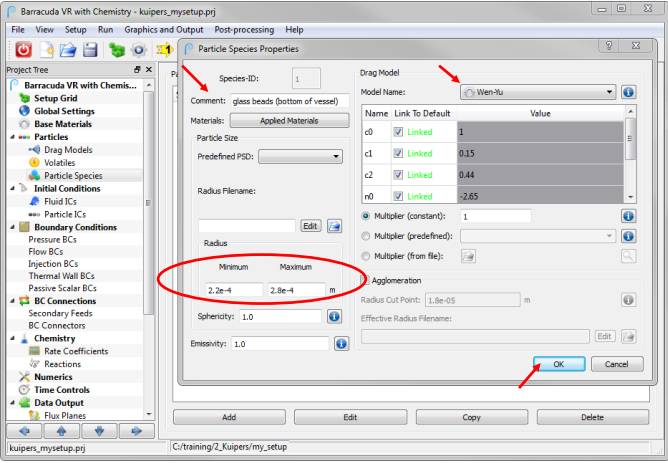Click the Applied Materials button
This screenshot has height=463, width=668.
tap(286, 120)
